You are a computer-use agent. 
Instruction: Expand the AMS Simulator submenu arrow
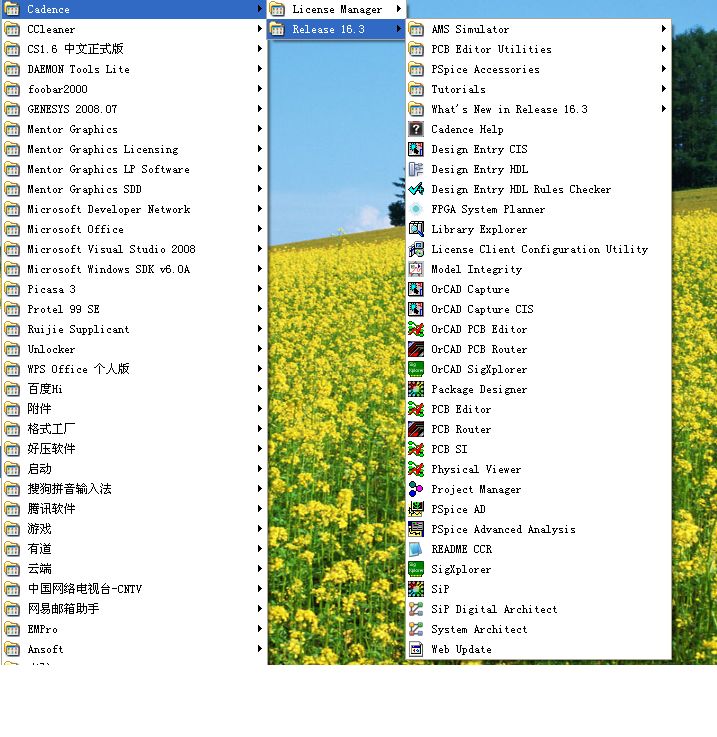(663, 29)
